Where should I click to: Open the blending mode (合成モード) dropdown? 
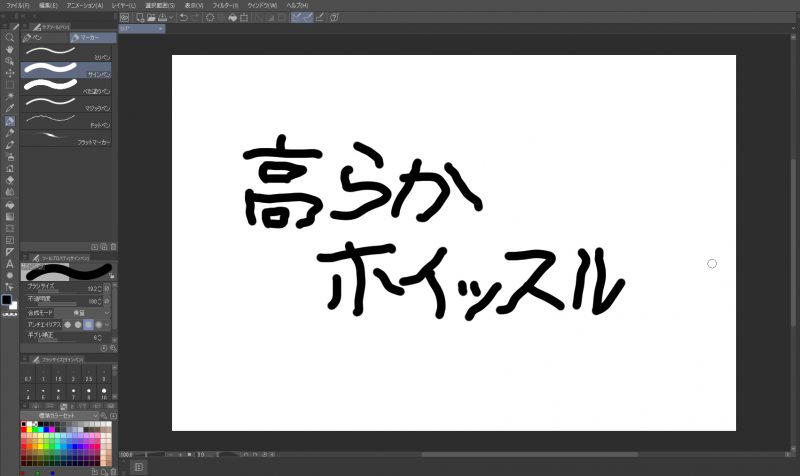(x=83, y=313)
